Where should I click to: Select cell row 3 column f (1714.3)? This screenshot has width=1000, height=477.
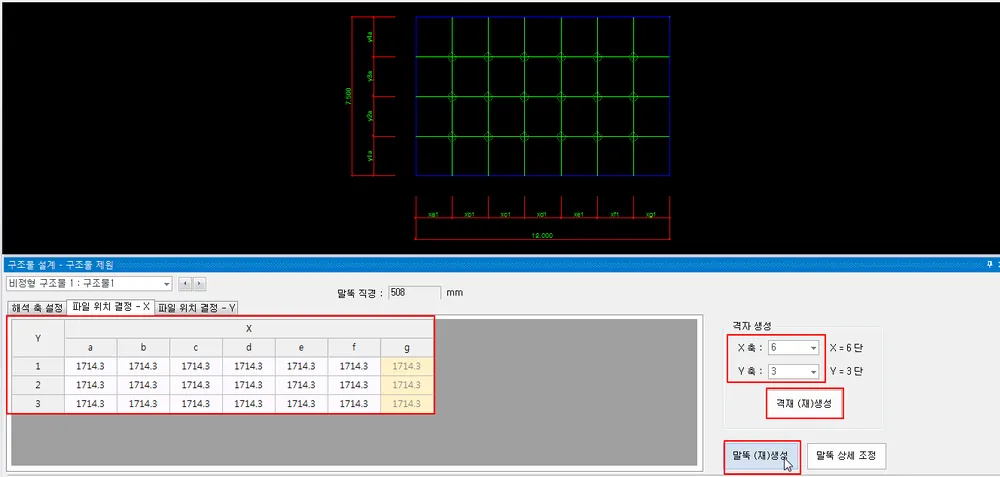tap(354, 404)
